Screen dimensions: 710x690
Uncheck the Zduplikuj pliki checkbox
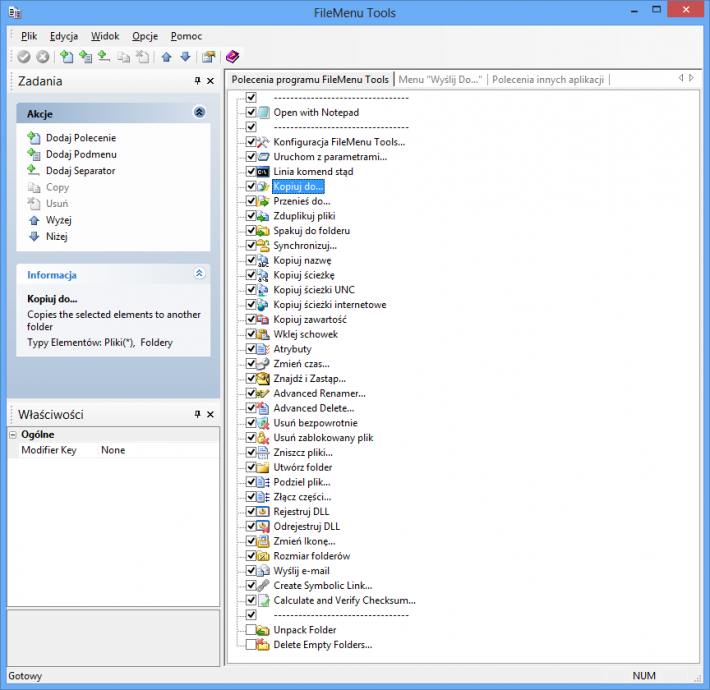pyautogui.click(x=251, y=216)
